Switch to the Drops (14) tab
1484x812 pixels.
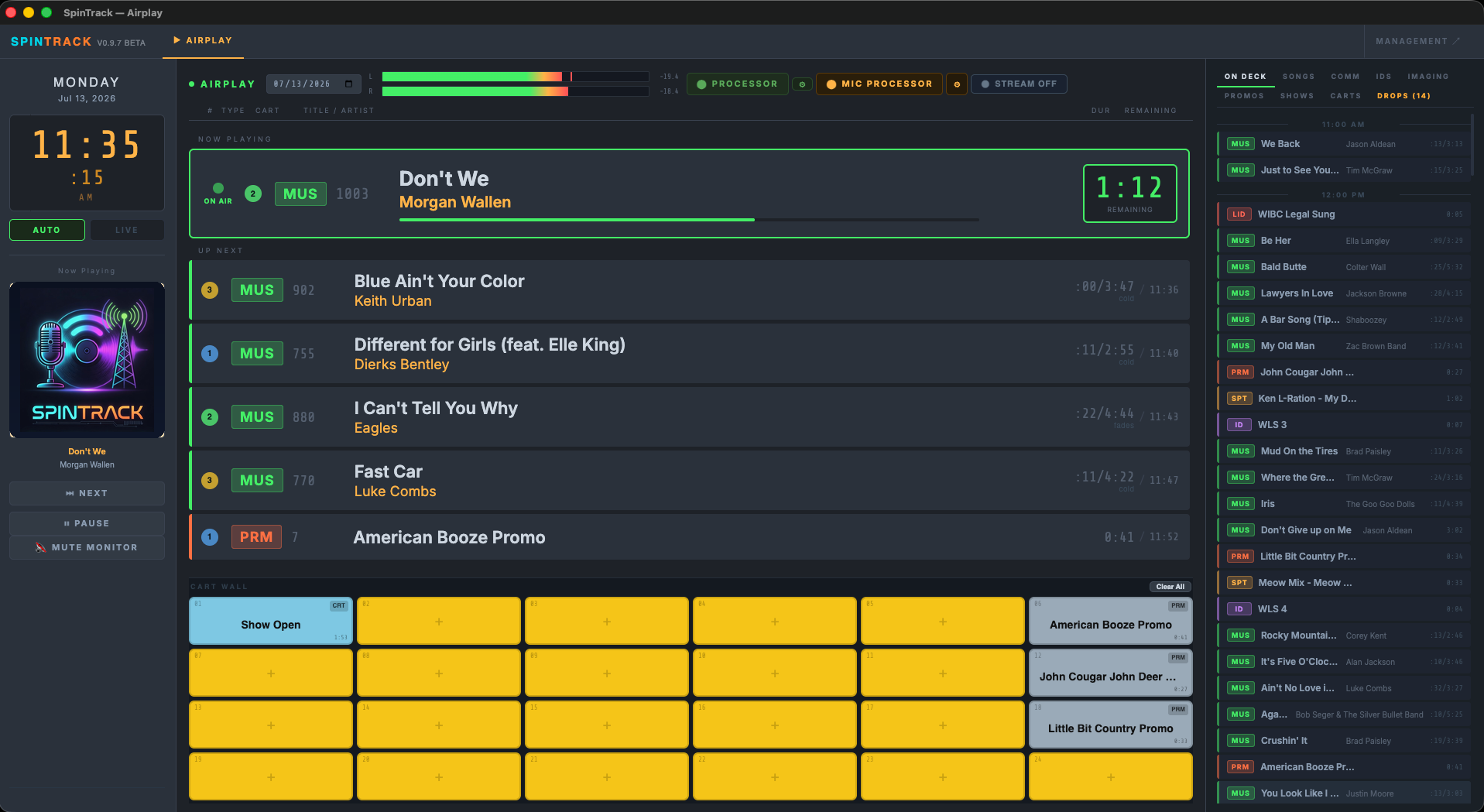pos(1403,96)
